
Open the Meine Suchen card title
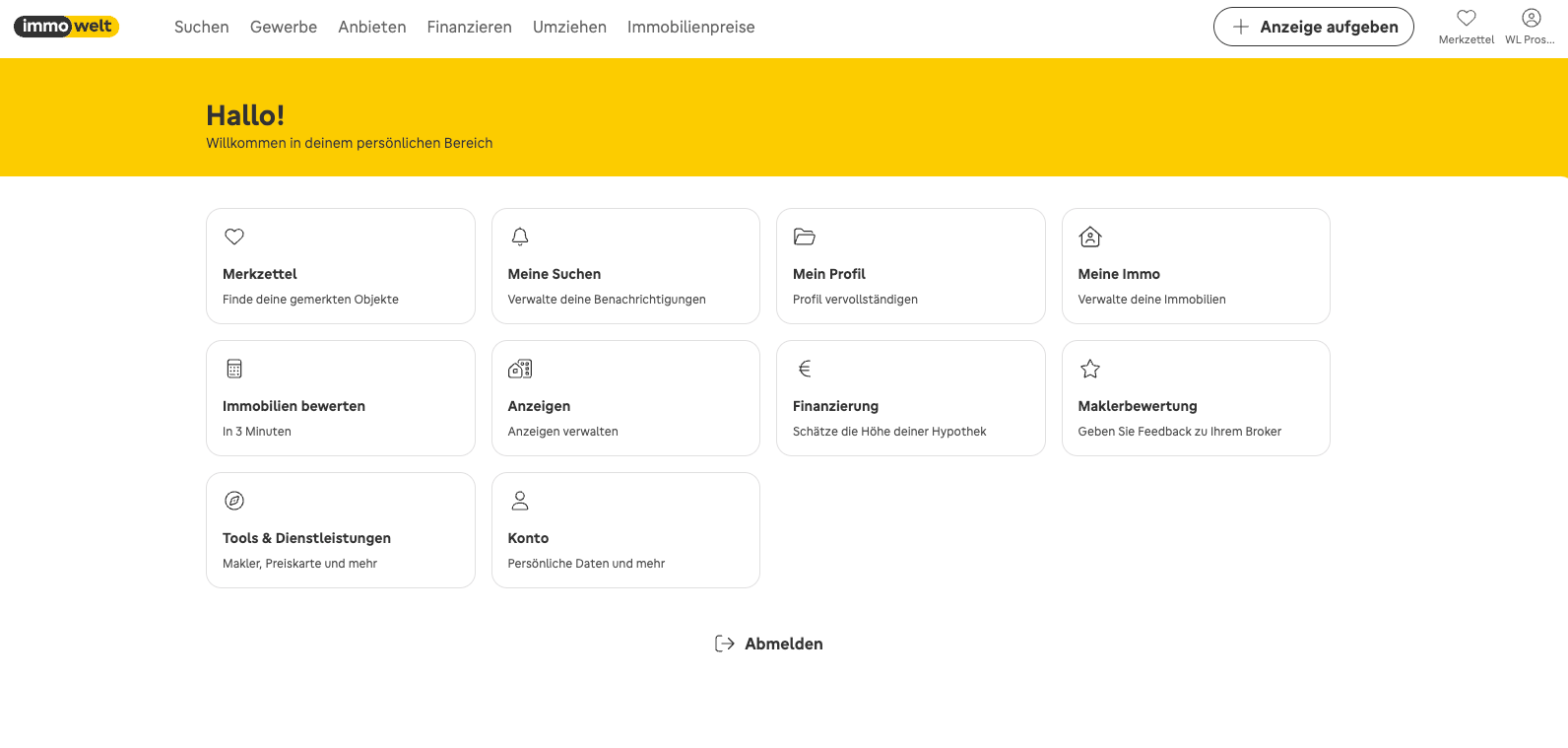555,274
